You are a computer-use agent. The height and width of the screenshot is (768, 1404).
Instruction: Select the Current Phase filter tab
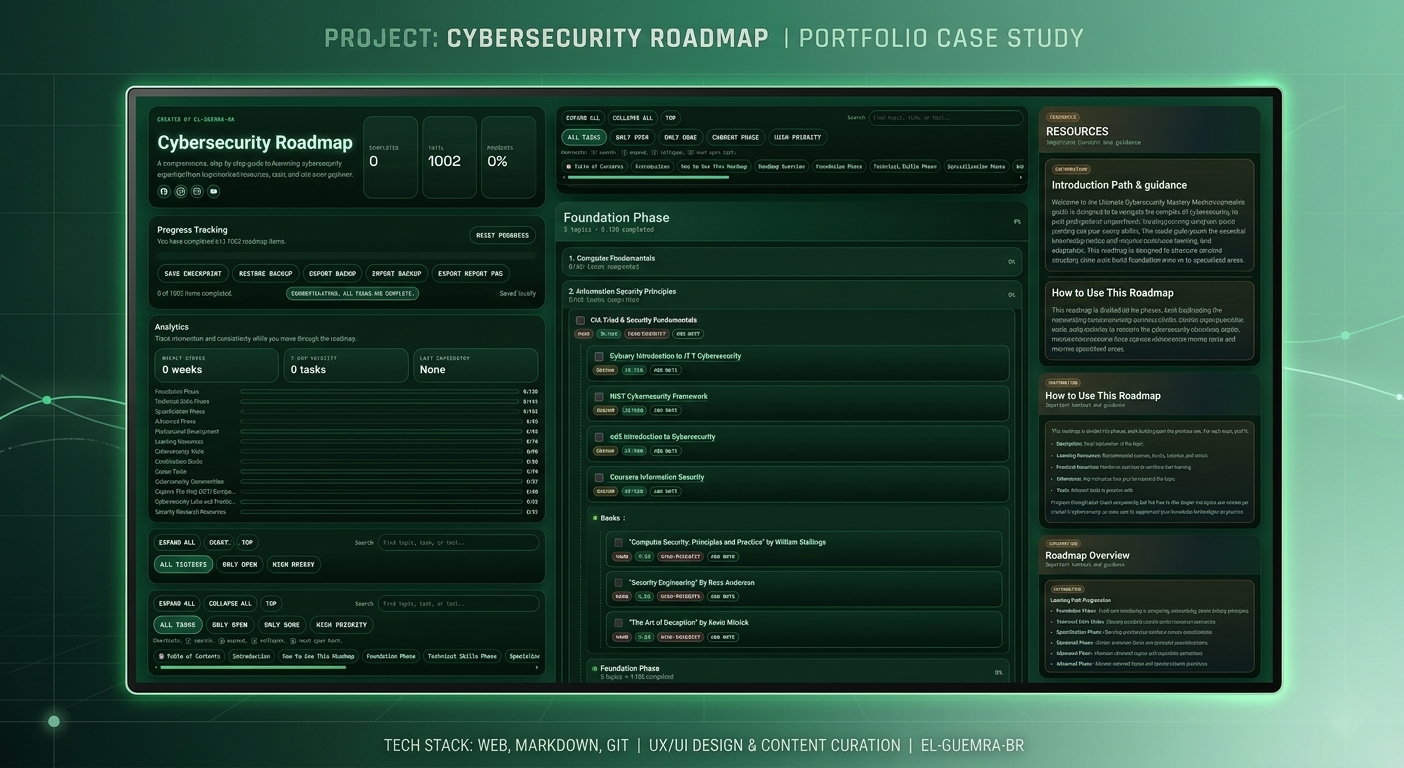(x=736, y=137)
